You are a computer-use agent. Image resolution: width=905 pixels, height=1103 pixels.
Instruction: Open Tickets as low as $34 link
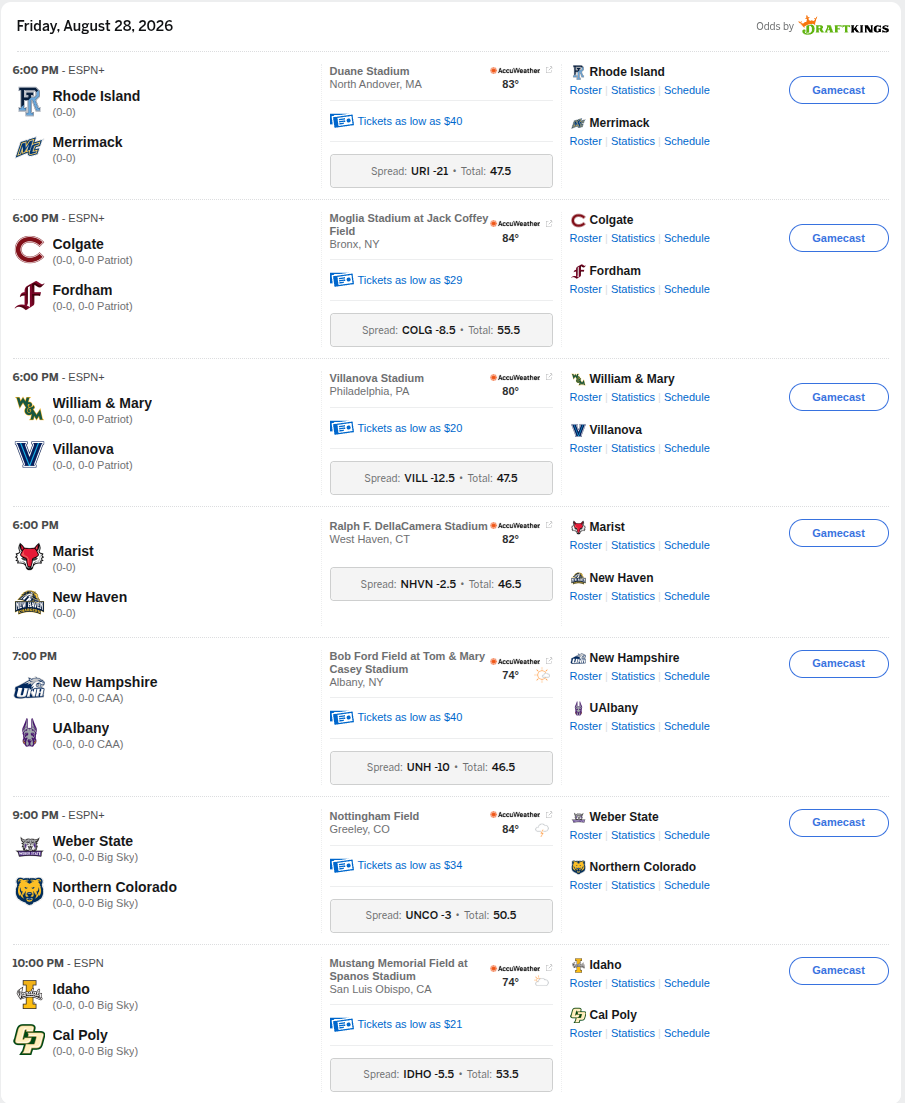409,865
